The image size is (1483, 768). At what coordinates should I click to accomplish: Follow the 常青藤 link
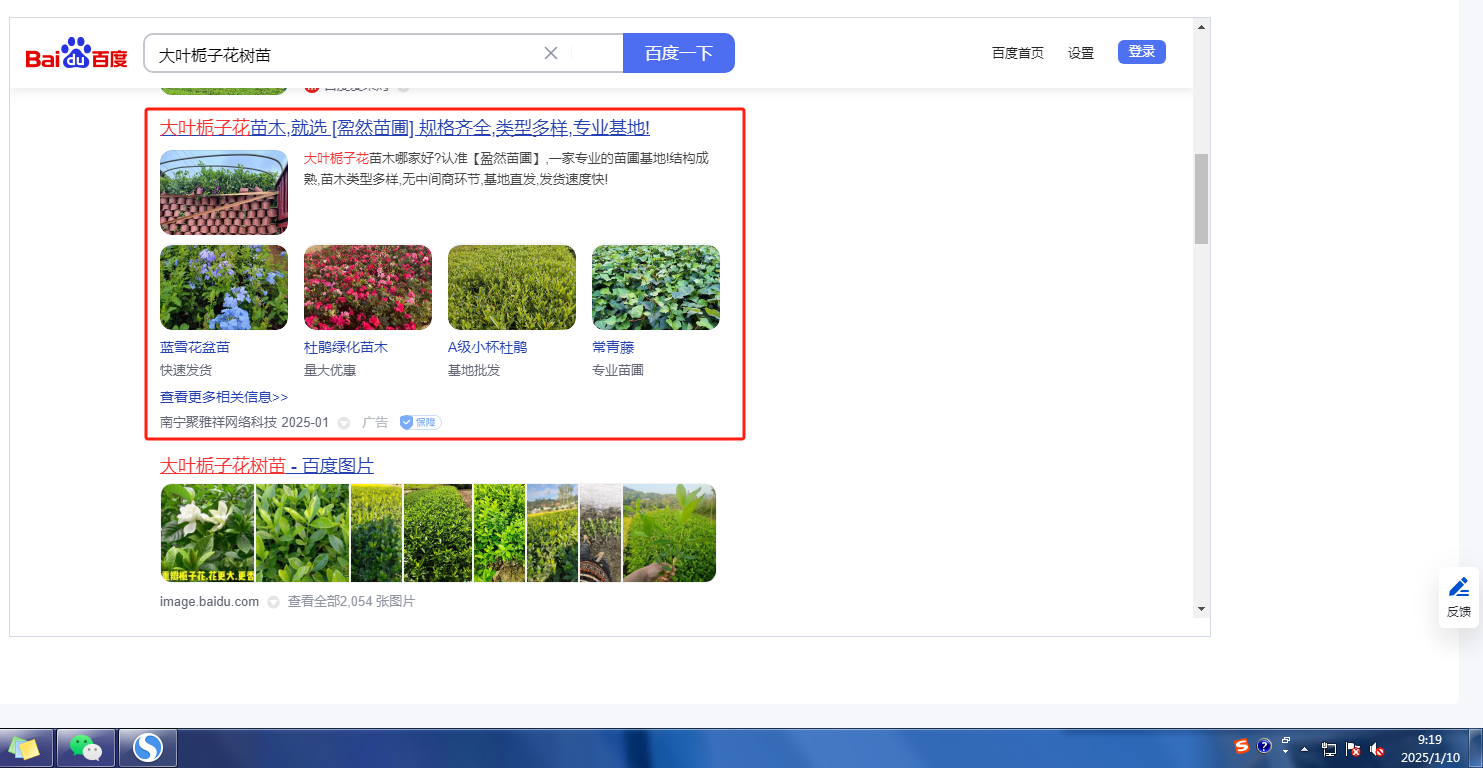[x=613, y=348]
